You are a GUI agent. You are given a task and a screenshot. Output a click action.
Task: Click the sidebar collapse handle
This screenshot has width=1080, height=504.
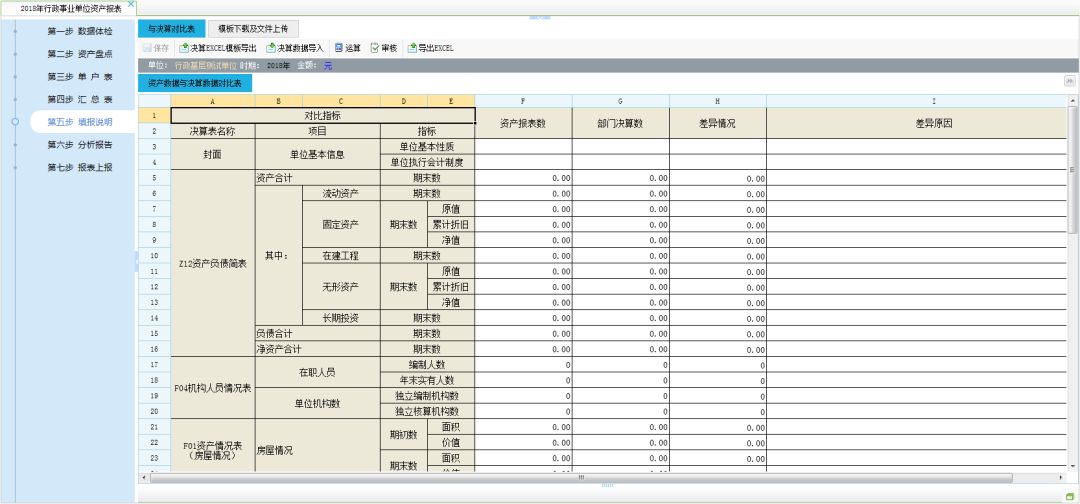point(136,261)
